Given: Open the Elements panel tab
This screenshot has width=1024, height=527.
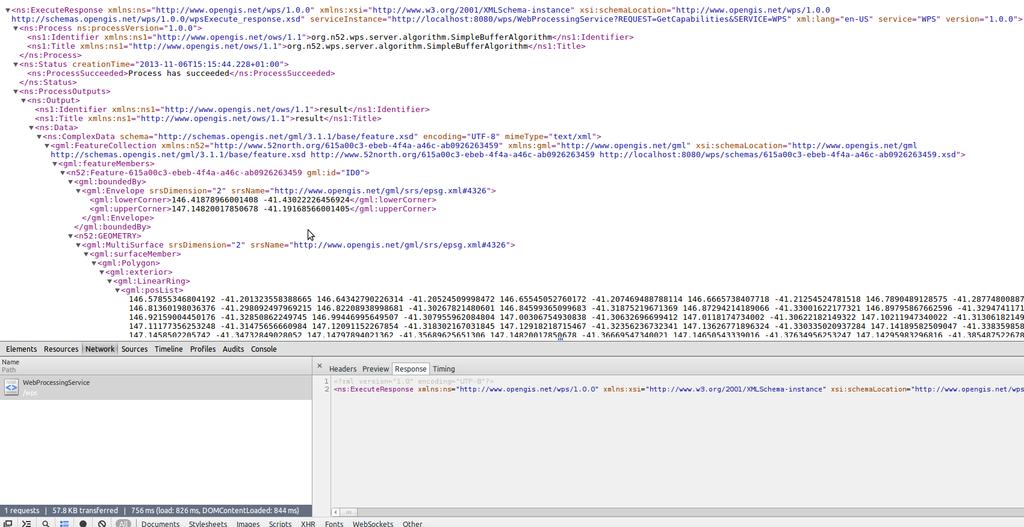Looking at the screenshot, I should tap(21, 349).
